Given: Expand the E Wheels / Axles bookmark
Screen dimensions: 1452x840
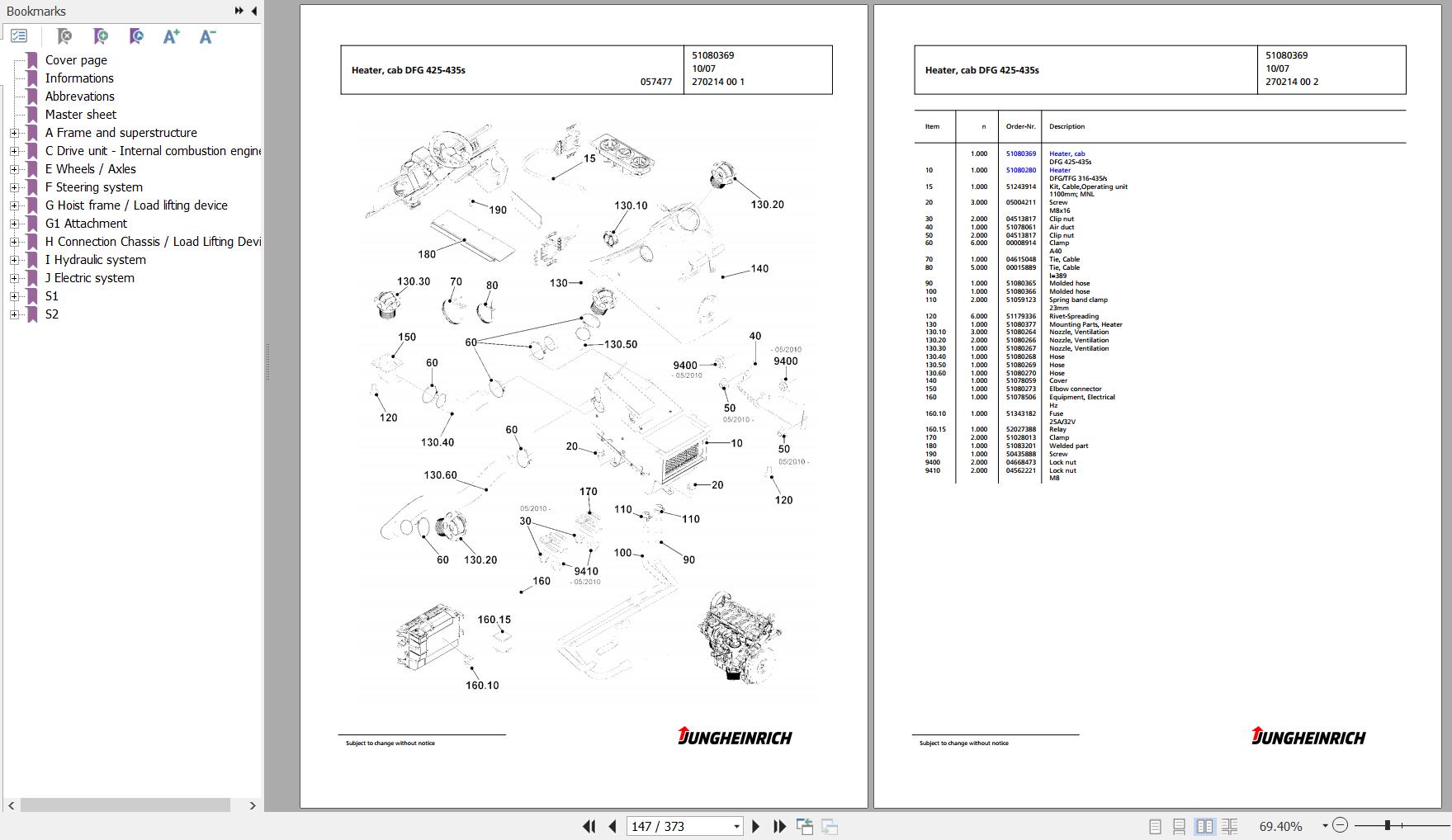Looking at the screenshot, I should [14, 169].
